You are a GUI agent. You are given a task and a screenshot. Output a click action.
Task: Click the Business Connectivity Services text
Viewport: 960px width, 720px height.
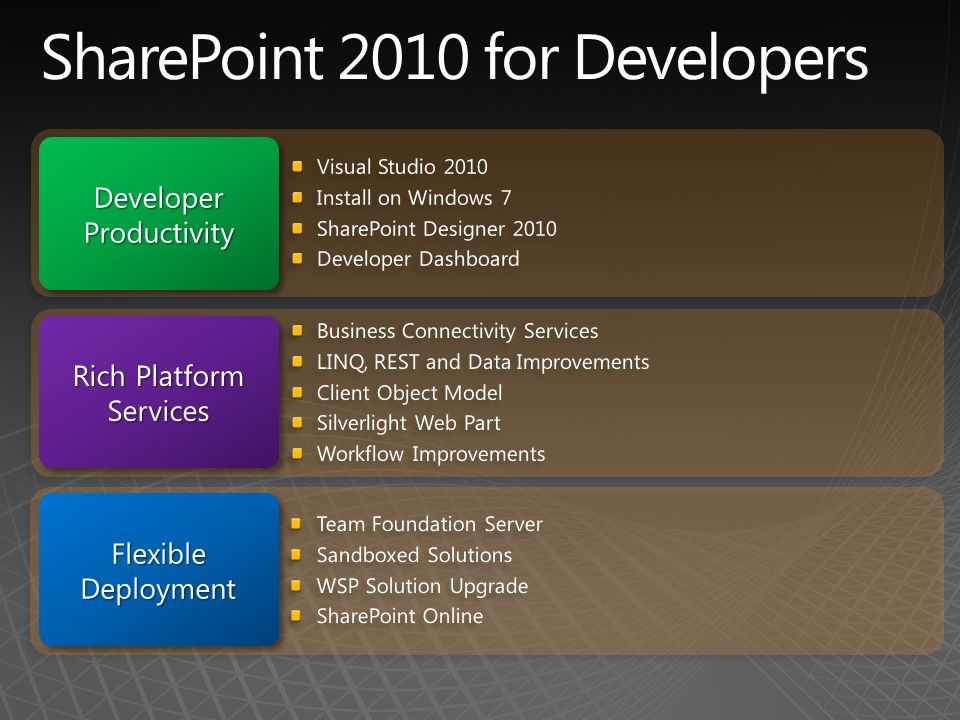(x=457, y=331)
